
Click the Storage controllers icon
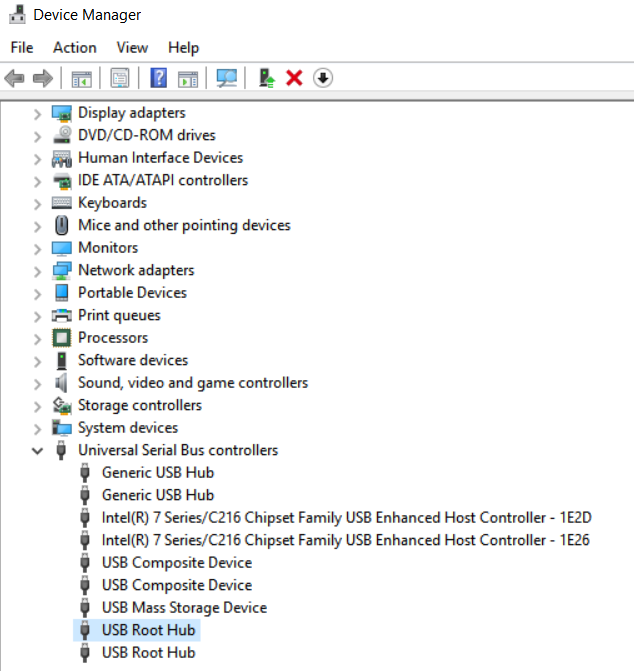point(62,405)
